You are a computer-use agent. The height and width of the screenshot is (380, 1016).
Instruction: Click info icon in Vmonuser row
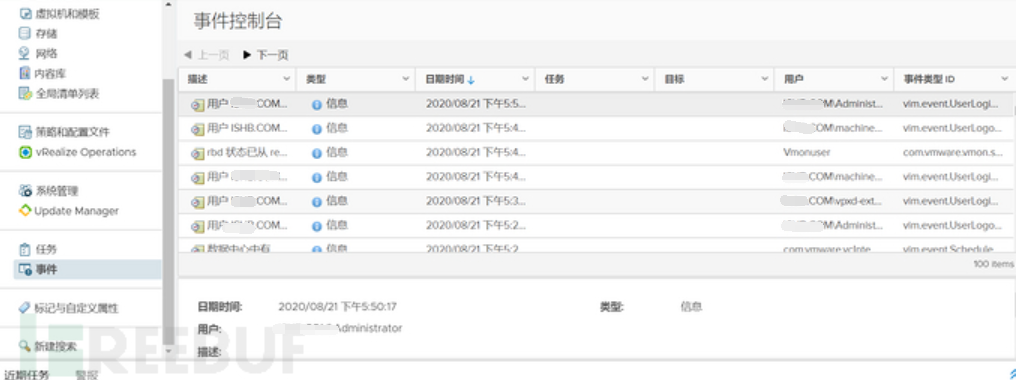coord(317,153)
